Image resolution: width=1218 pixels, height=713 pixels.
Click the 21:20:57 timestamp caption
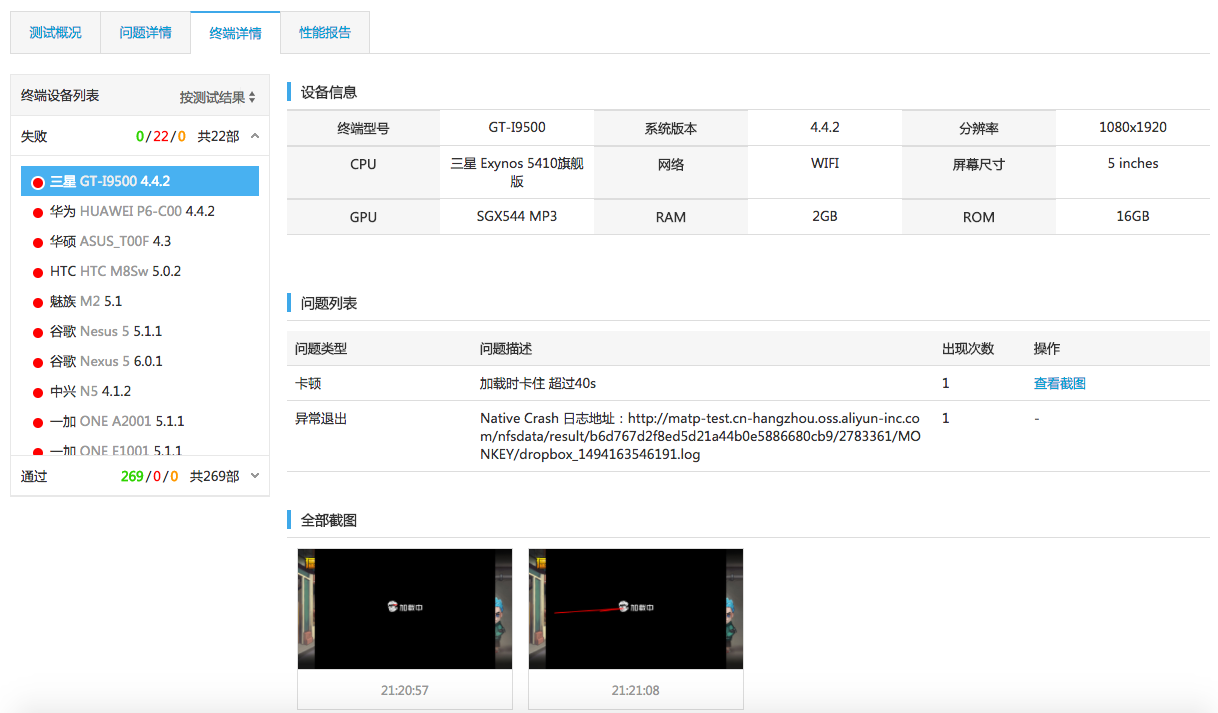(405, 690)
